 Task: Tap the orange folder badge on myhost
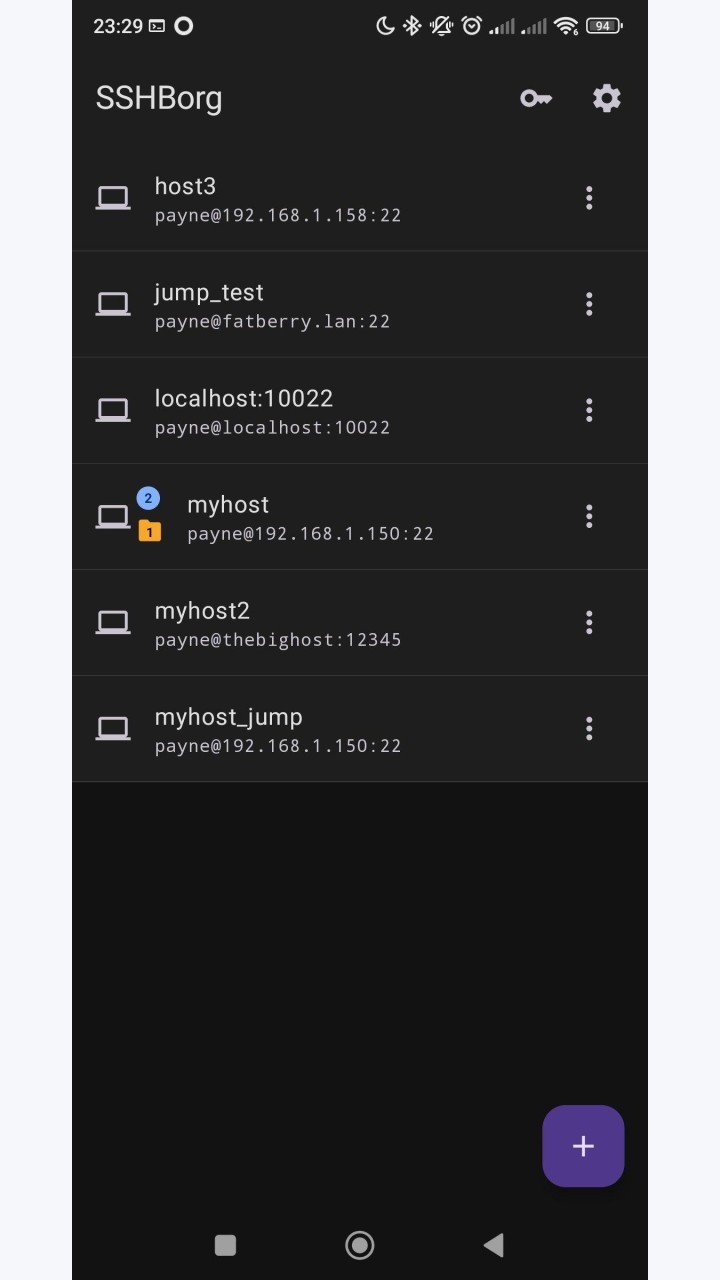149,531
